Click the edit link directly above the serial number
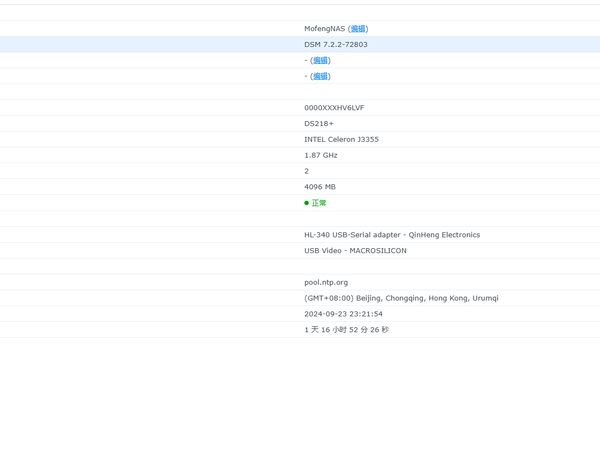Viewport: 600px width, 450px height. pyautogui.click(x=320, y=76)
